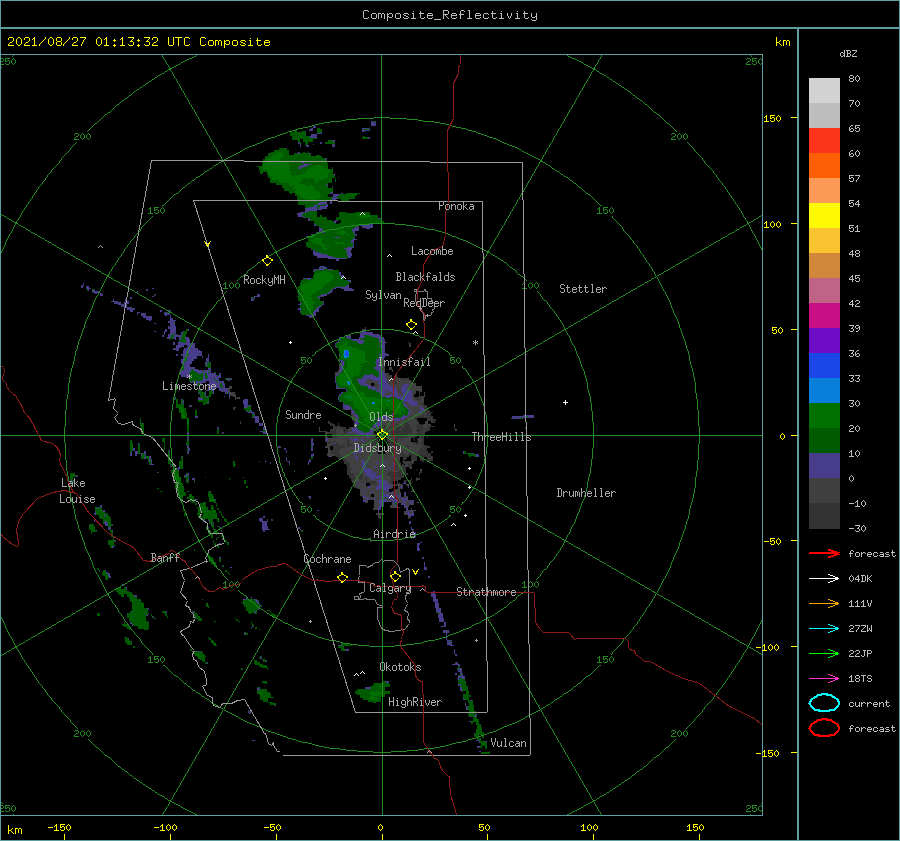Pick the light gray 70-80 dBZ swatch
The height and width of the screenshot is (841, 900).
pos(824,90)
